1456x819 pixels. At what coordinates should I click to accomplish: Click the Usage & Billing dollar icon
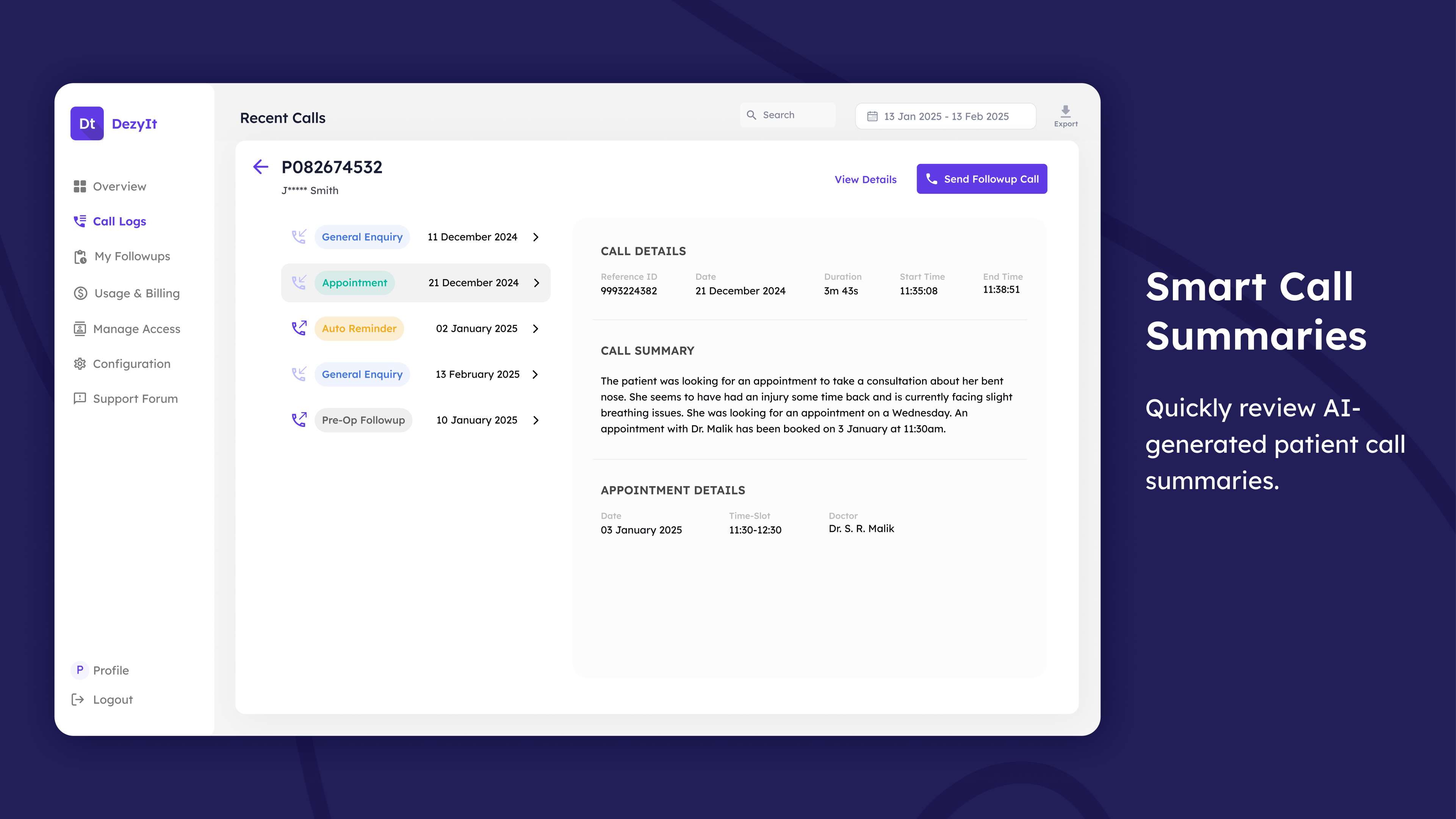pyautogui.click(x=80, y=293)
